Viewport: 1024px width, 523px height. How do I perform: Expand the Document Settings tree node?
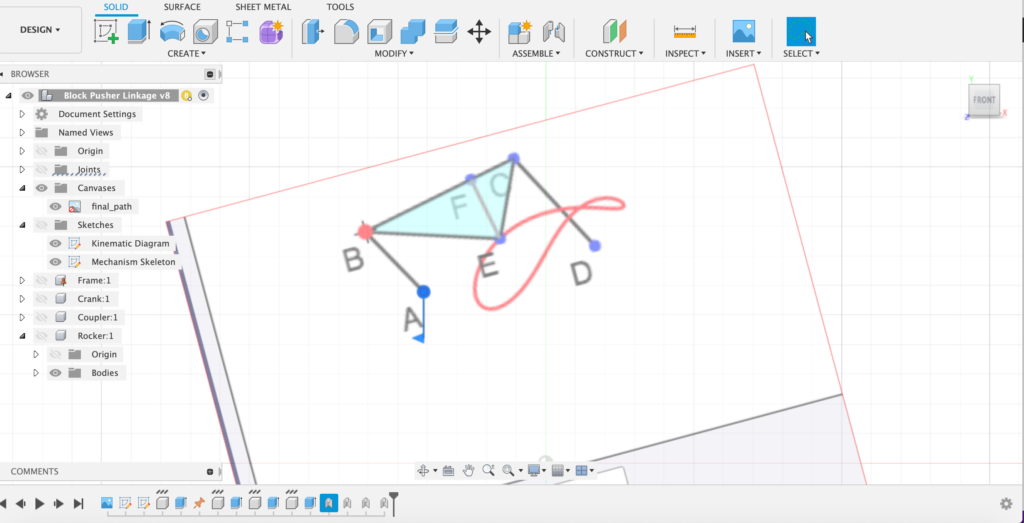[x=22, y=114]
